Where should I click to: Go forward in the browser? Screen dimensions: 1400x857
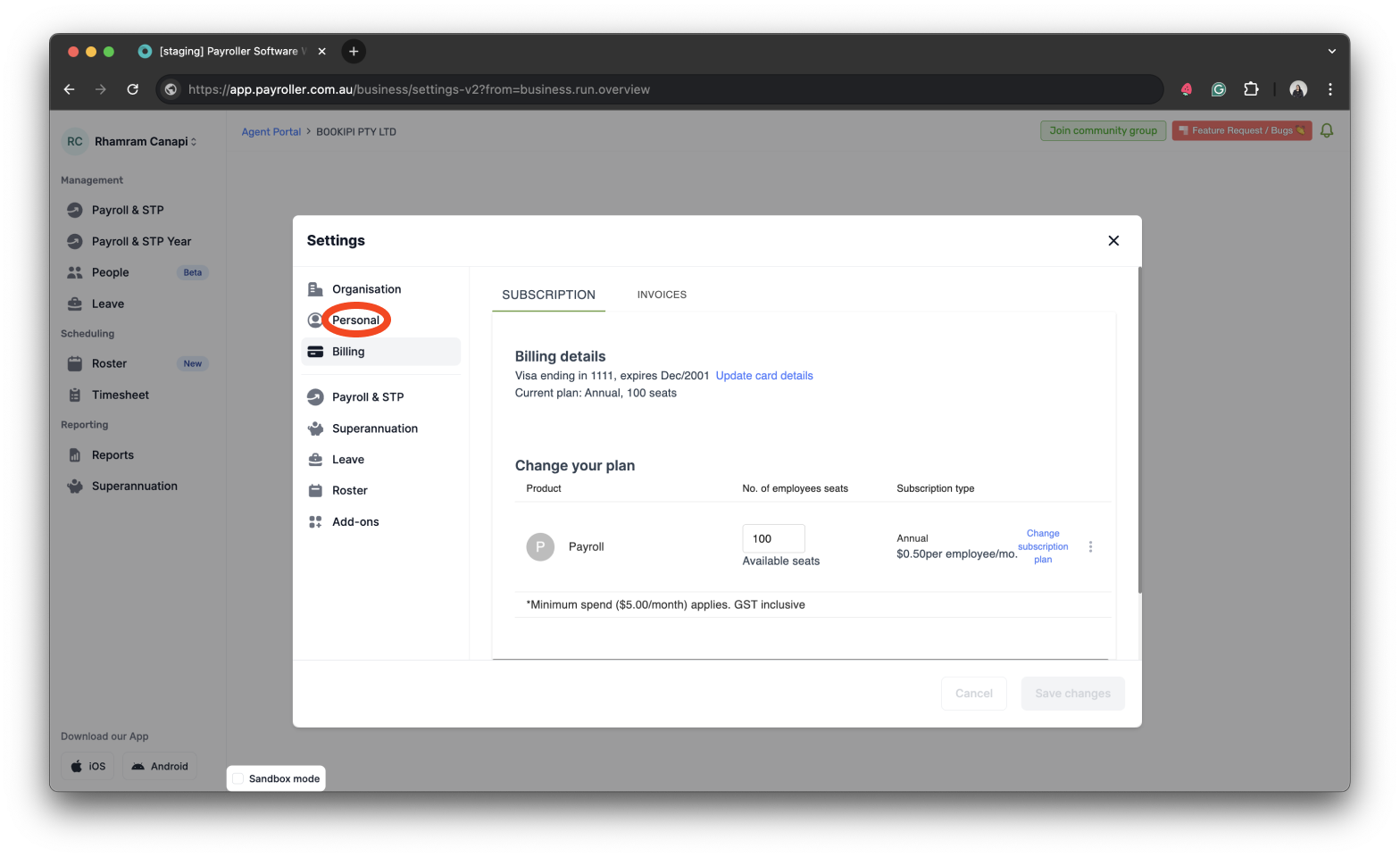(x=101, y=89)
